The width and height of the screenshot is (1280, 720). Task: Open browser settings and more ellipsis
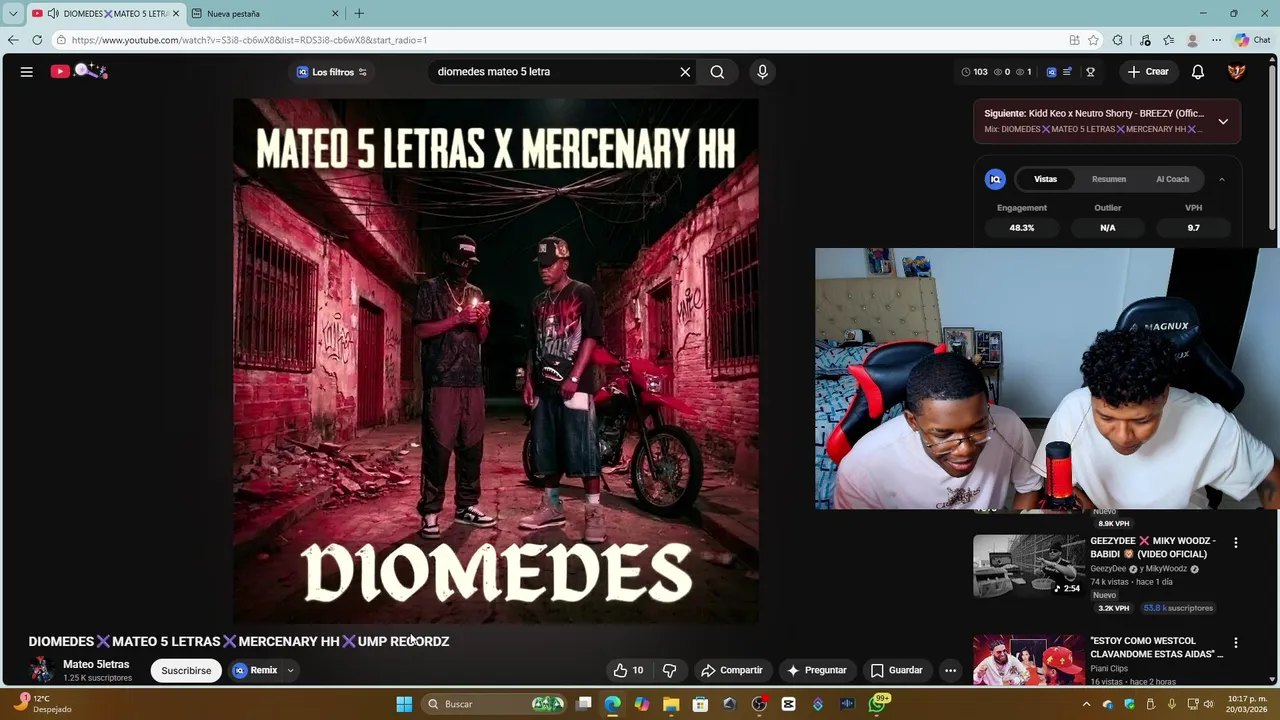tap(1216, 40)
